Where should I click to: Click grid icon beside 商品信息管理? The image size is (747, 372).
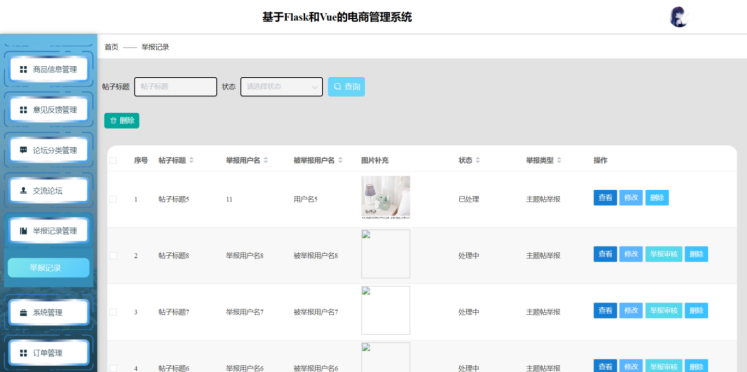pos(23,70)
